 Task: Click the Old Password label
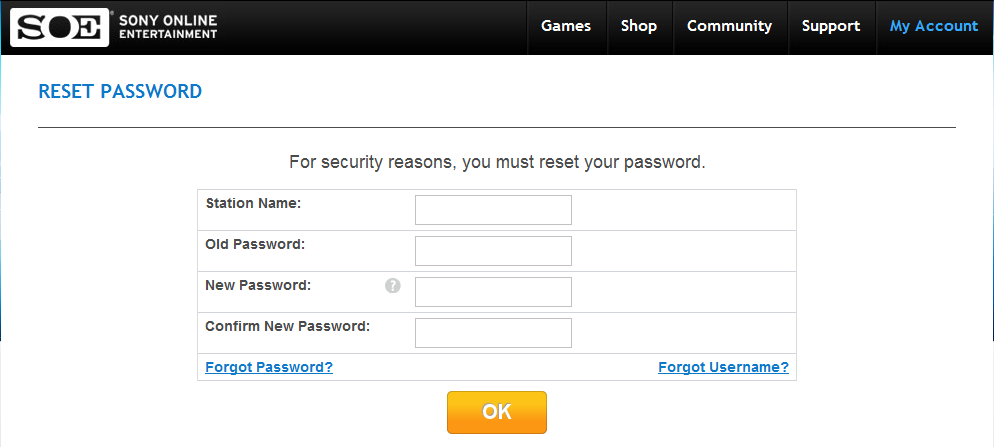(255, 244)
